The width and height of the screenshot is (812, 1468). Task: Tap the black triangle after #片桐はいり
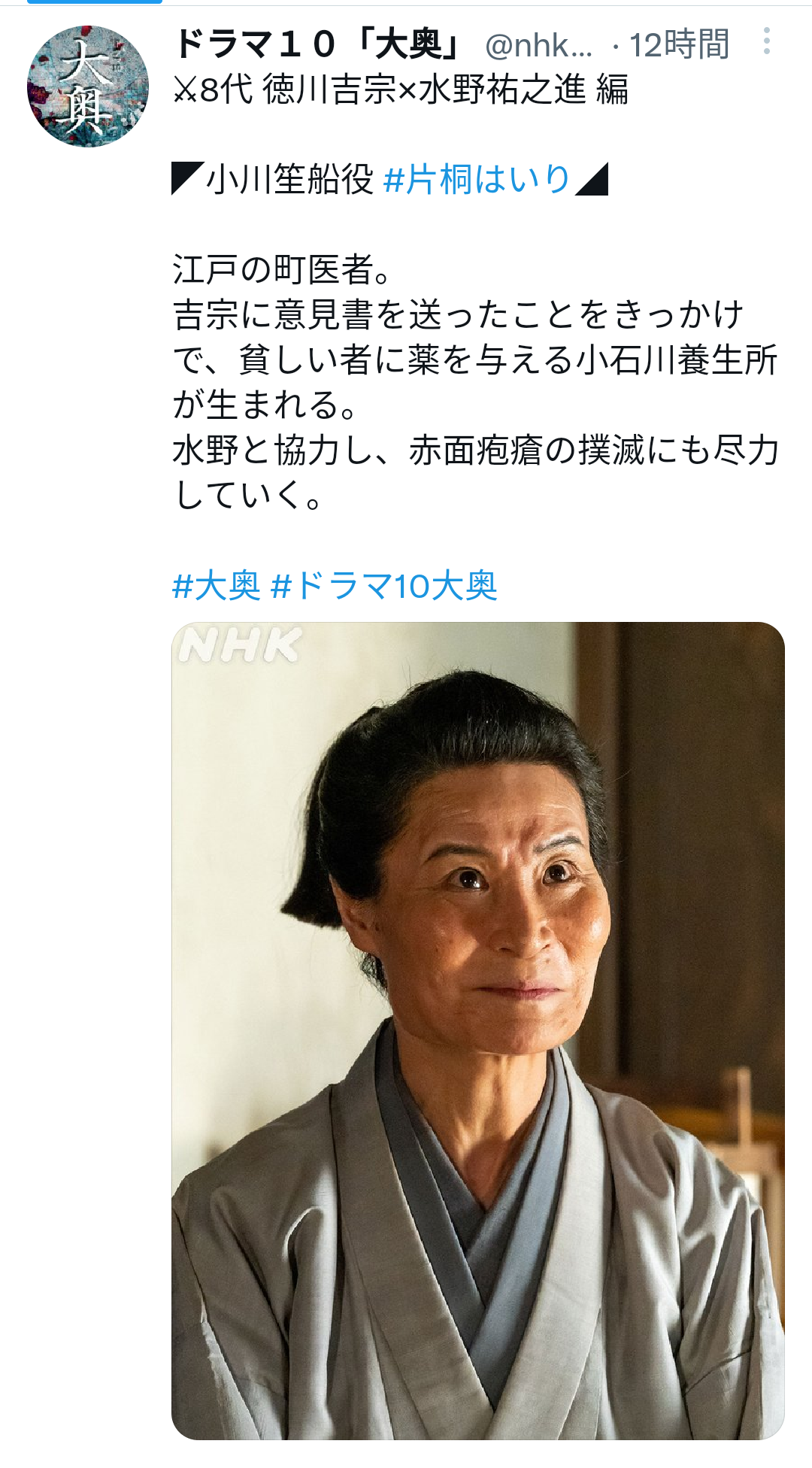tap(592, 179)
